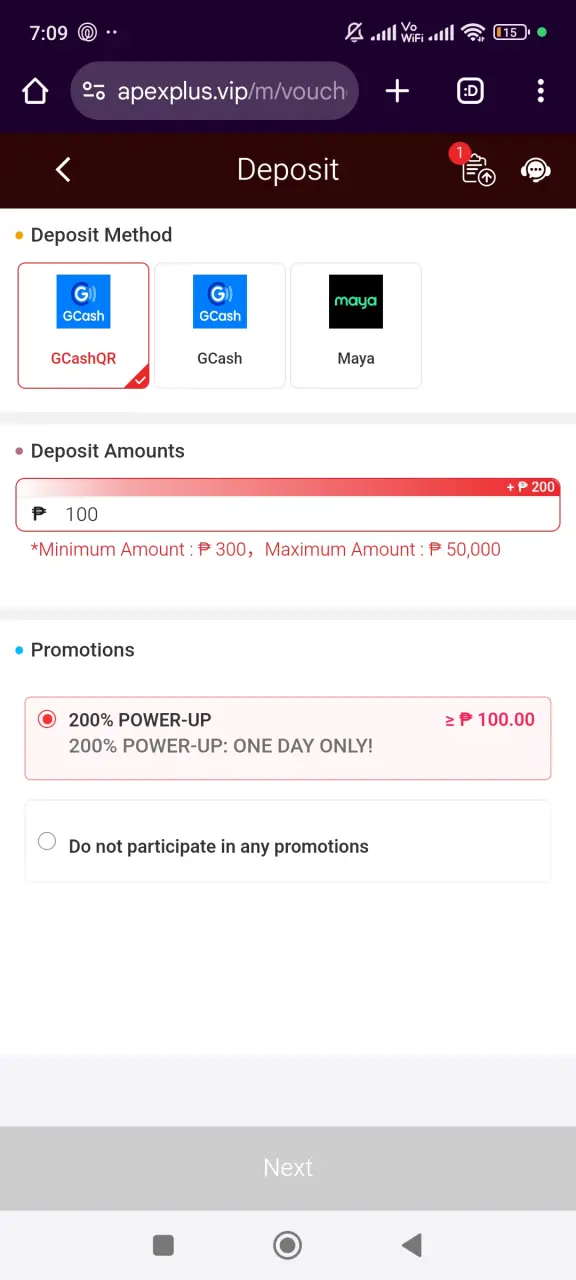Choose the GCash deposit method
576x1280 pixels.
pos(220,326)
